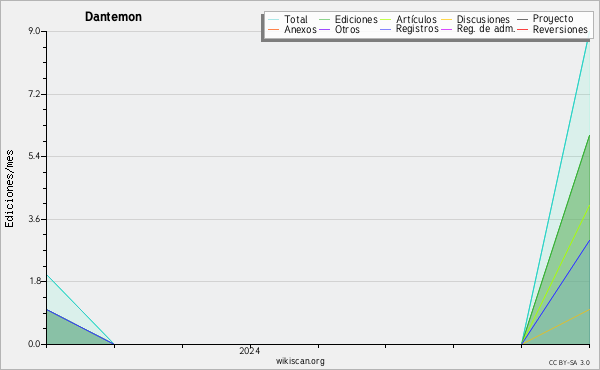Click the cyan Total line swatch in legend
Screen dimensions: 600x370
coord(274,19)
